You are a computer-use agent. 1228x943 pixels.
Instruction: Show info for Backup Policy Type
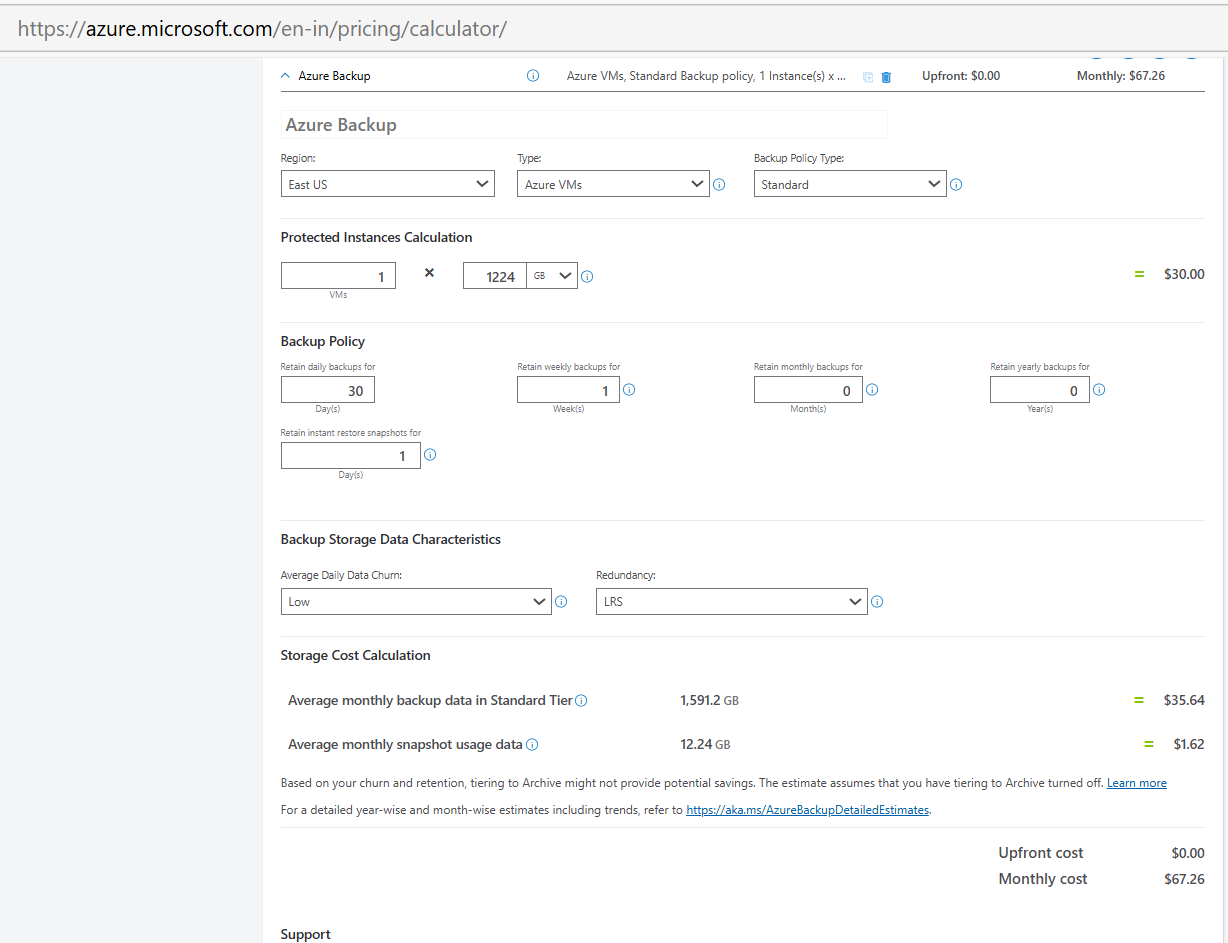[956, 185]
